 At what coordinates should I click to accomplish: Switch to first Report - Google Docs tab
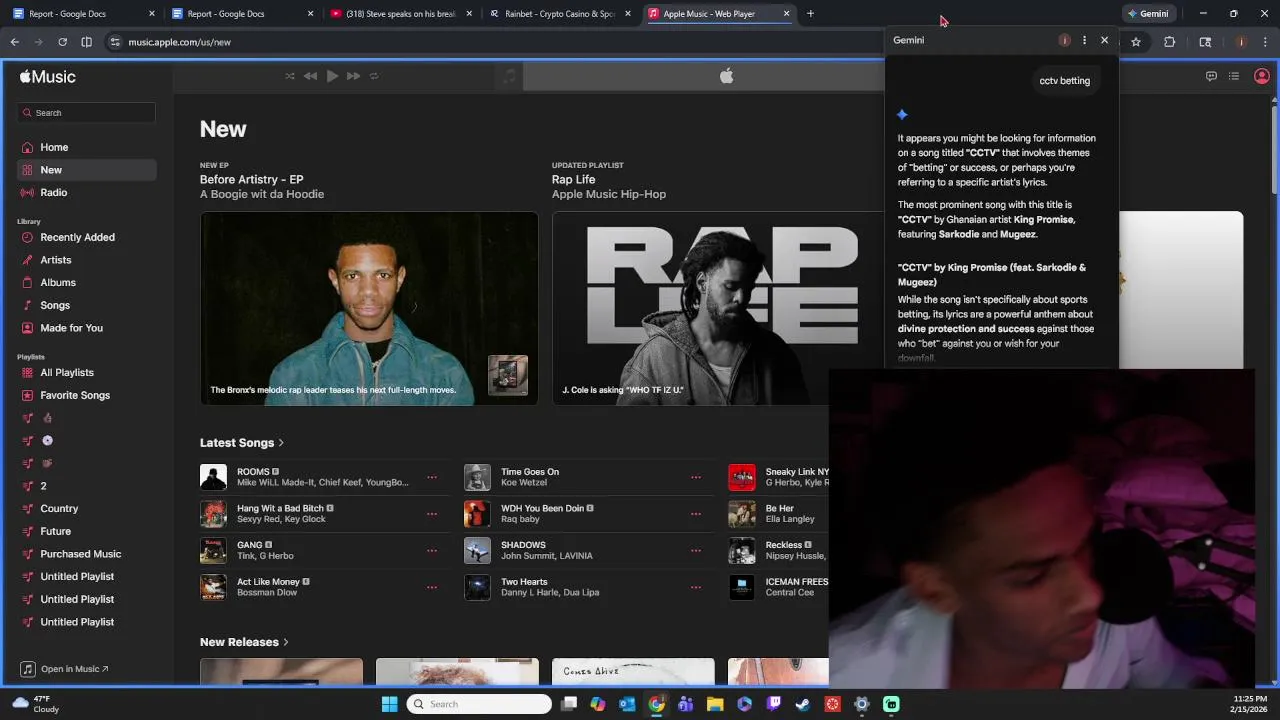point(82,14)
